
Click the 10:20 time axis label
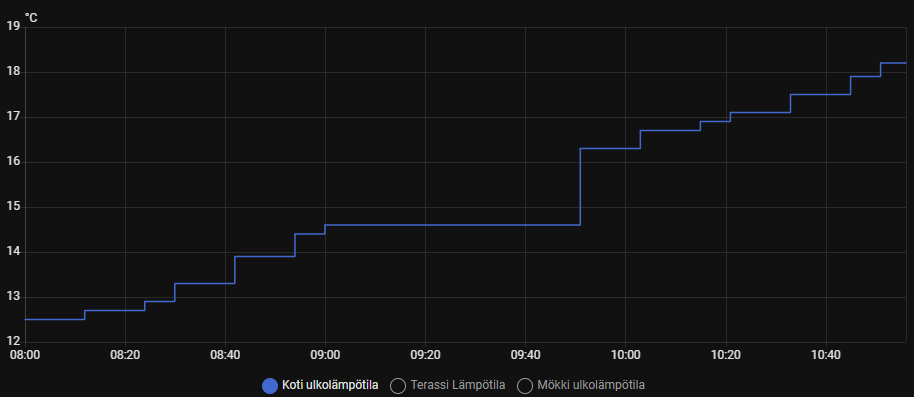[726, 354]
